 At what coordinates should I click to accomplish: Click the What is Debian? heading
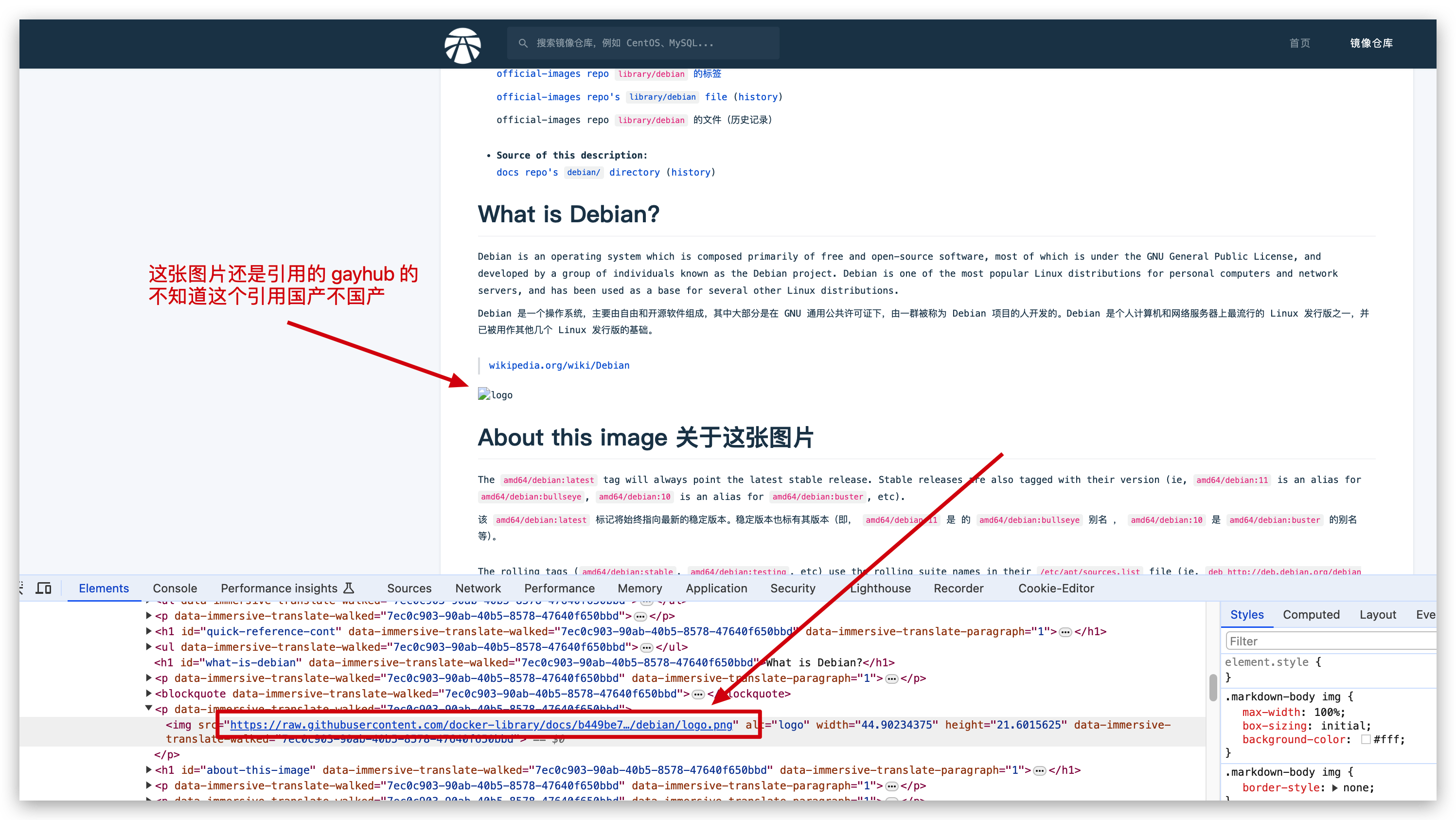point(568,214)
